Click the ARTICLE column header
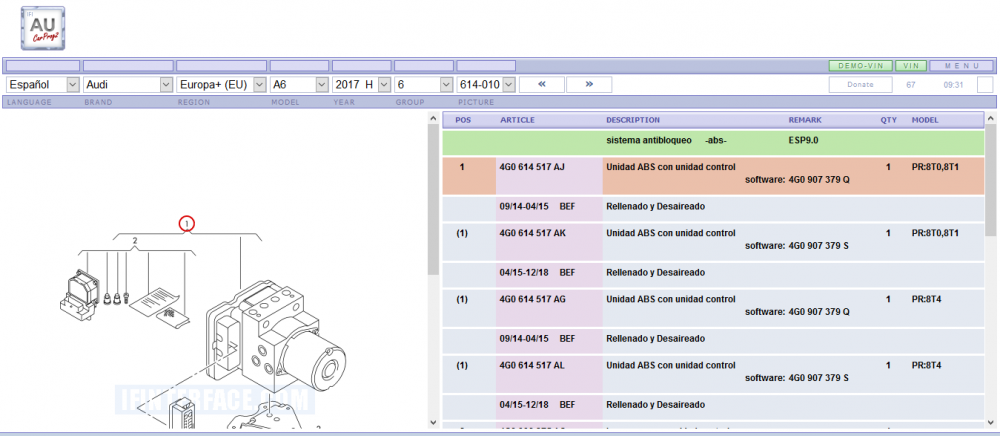 pos(517,120)
